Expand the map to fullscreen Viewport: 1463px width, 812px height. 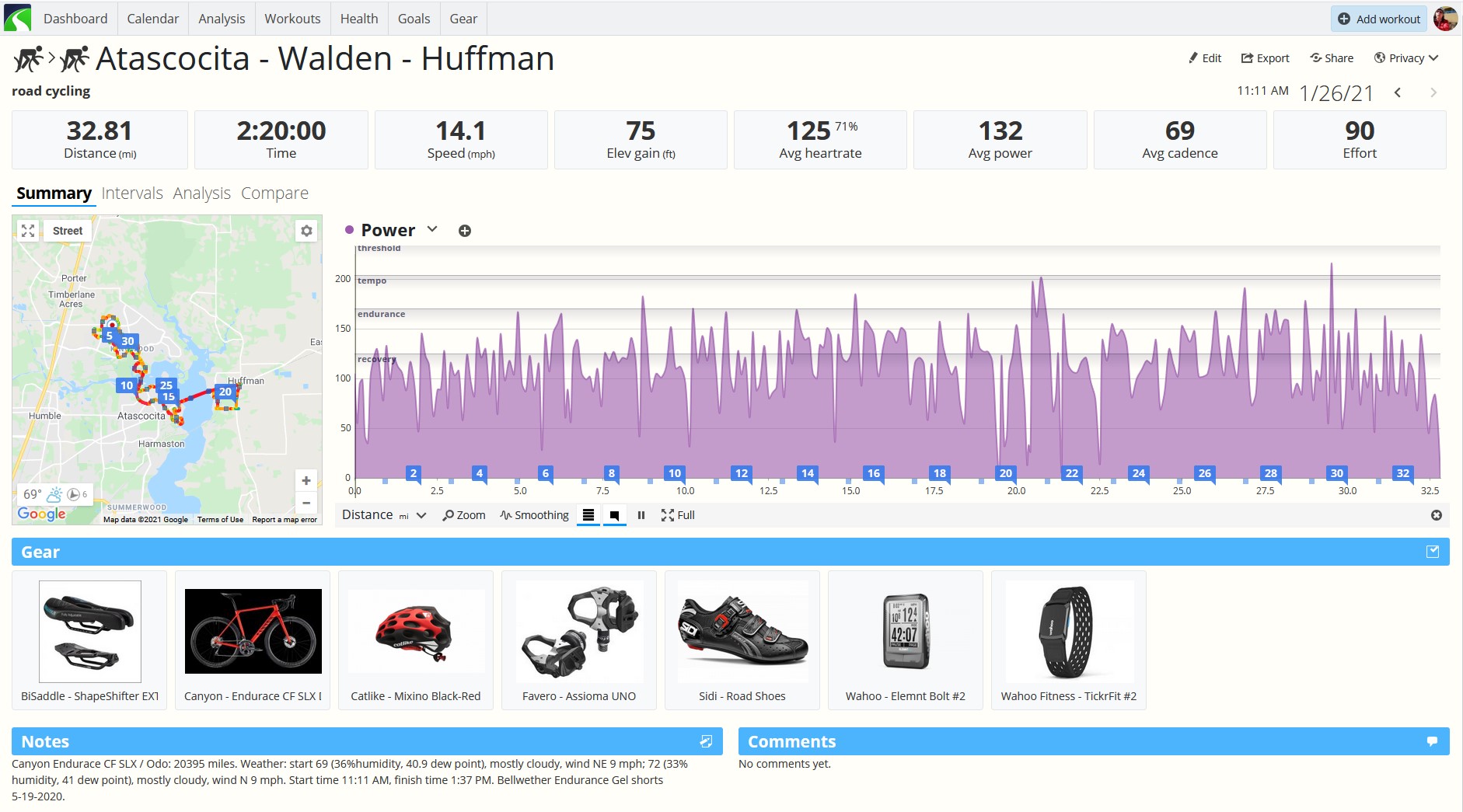click(x=28, y=231)
